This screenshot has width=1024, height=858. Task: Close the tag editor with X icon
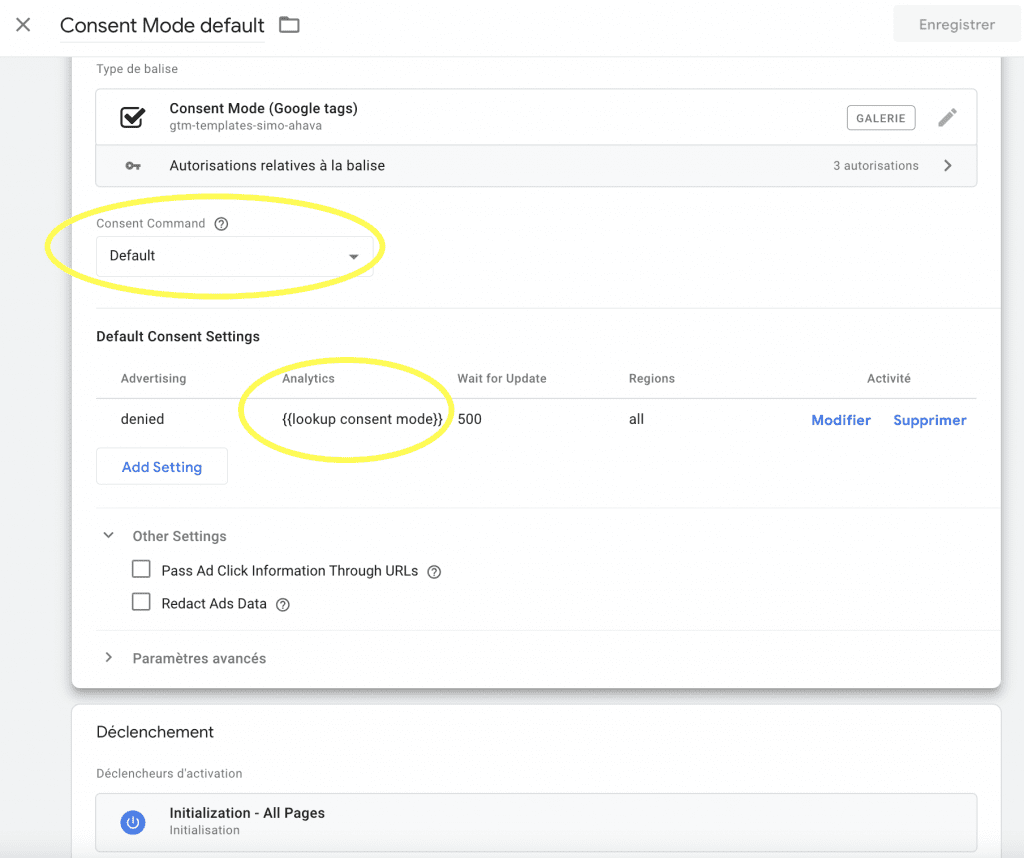(x=23, y=25)
